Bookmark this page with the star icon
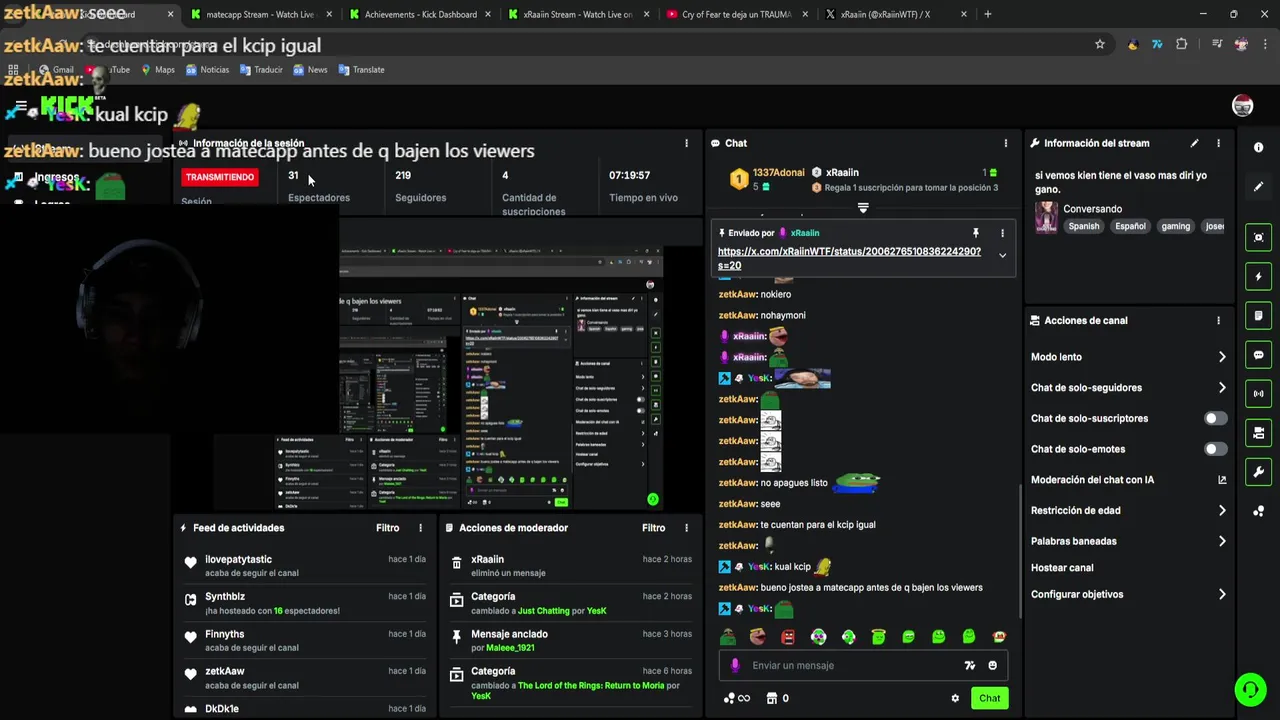This screenshot has height=720, width=1280. pyautogui.click(x=1100, y=44)
